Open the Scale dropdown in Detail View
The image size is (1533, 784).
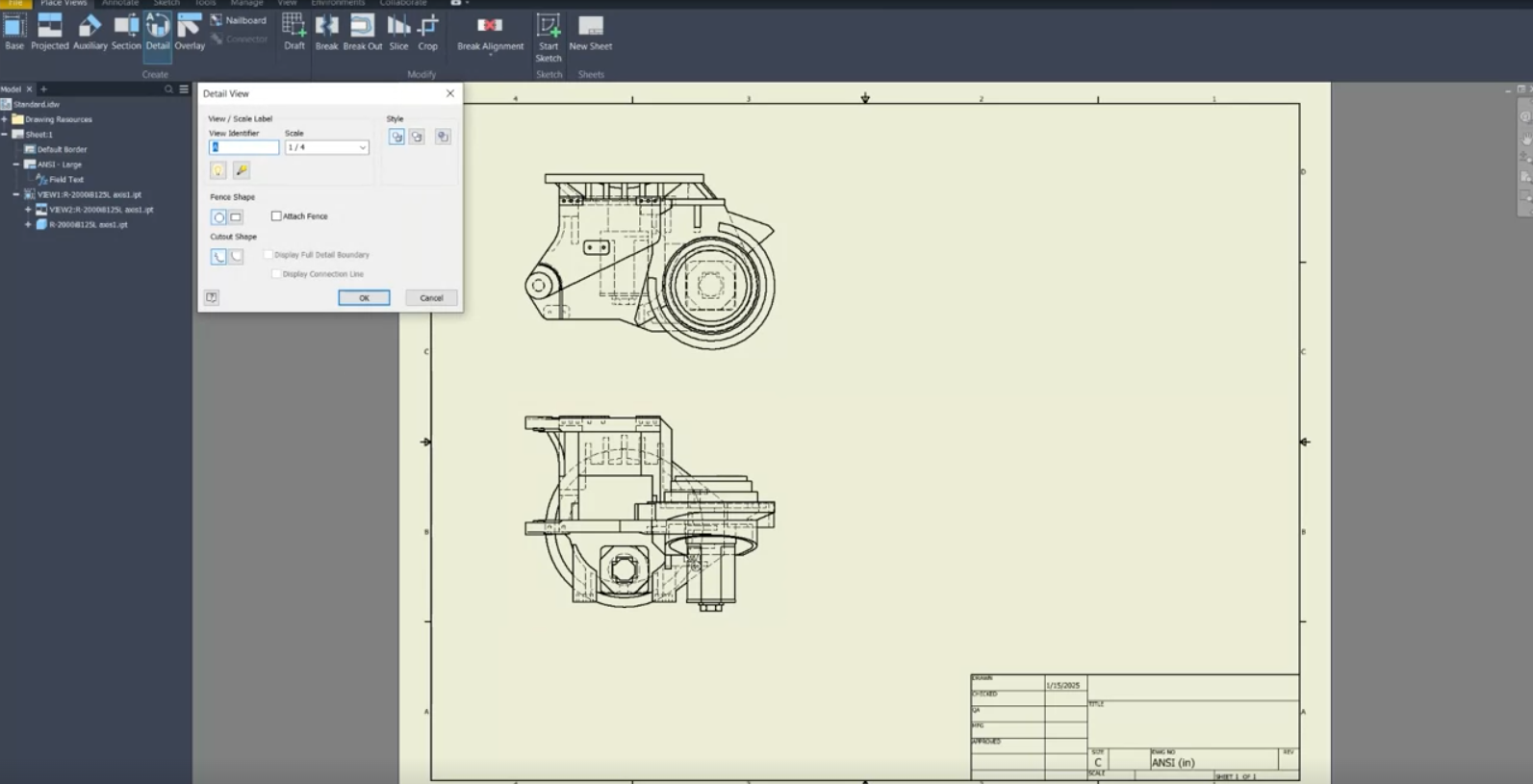(362, 148)
